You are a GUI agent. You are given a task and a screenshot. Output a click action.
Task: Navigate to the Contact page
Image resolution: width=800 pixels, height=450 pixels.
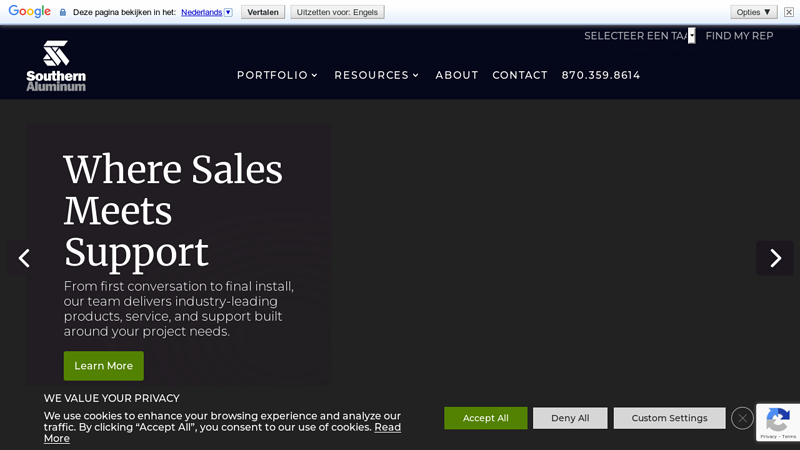[520, 75]
